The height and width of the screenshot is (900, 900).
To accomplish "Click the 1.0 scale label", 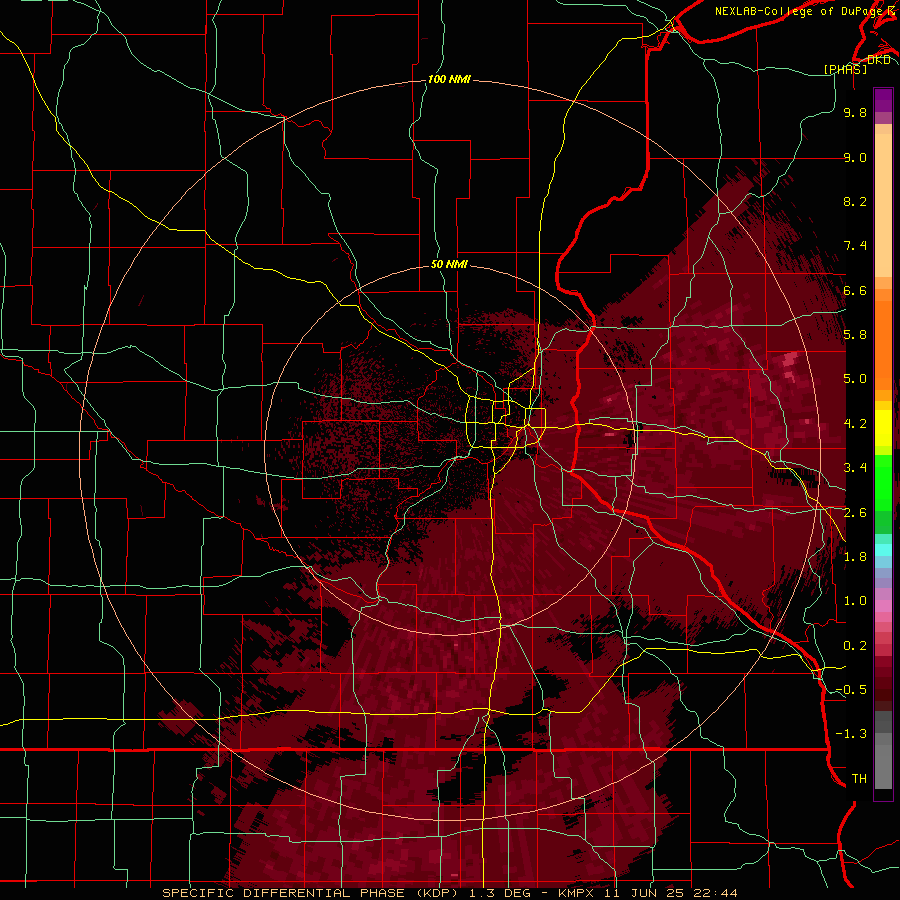I will pyautogui.click(x=855, y=601).
